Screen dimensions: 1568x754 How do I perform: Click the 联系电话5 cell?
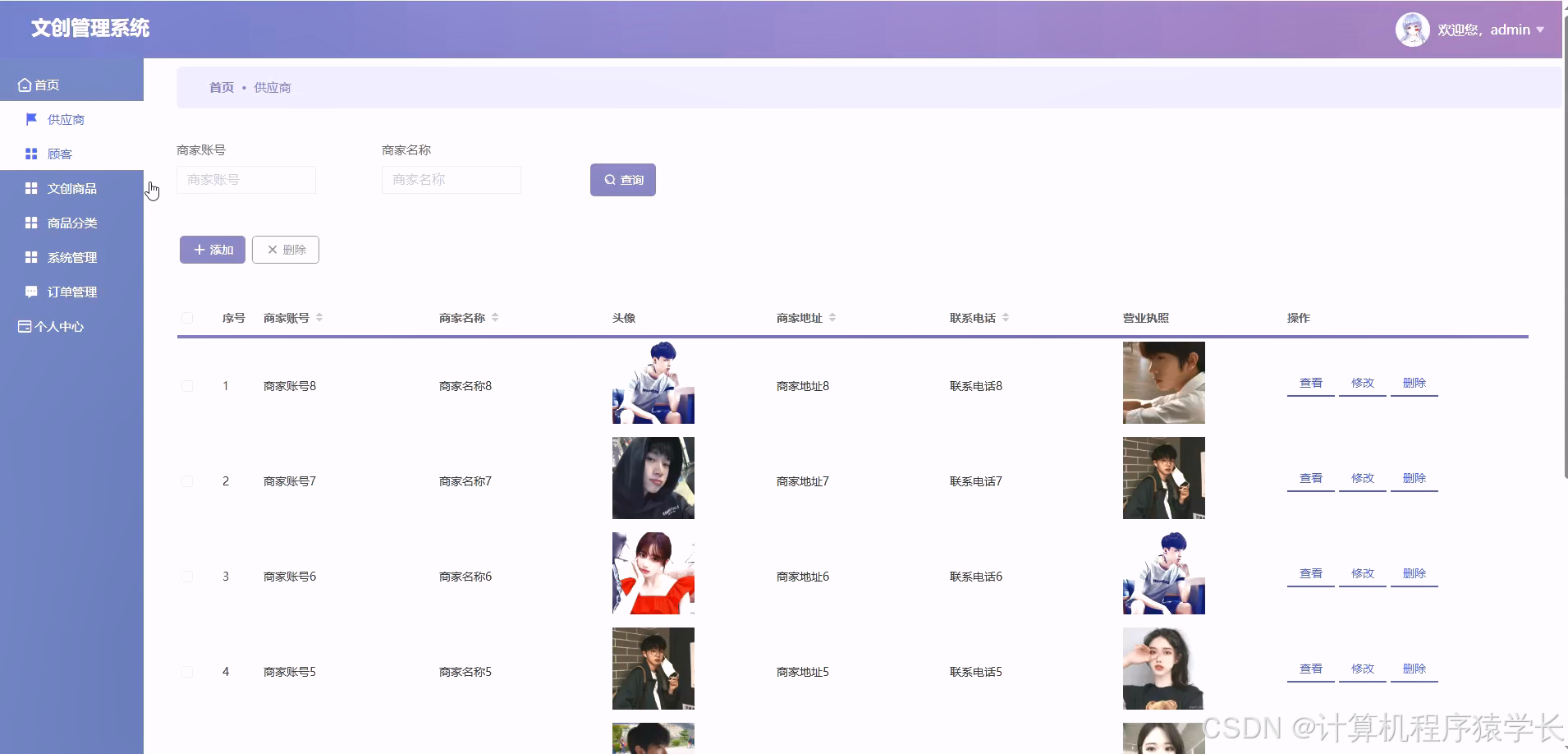coord(976,672)
